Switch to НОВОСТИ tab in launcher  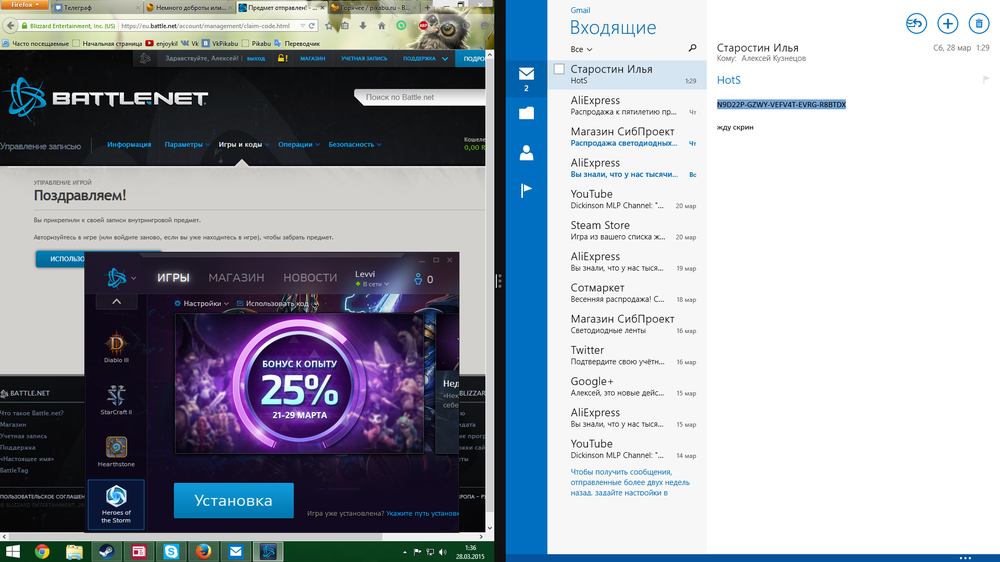pos(310,277)
